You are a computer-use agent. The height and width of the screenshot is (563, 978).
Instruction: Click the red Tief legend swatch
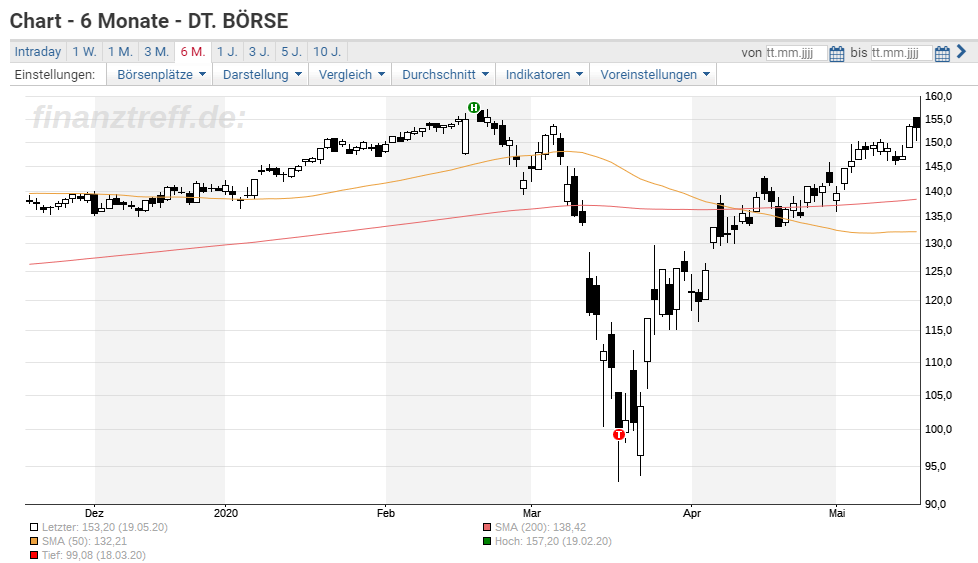(x=34, y=555)
